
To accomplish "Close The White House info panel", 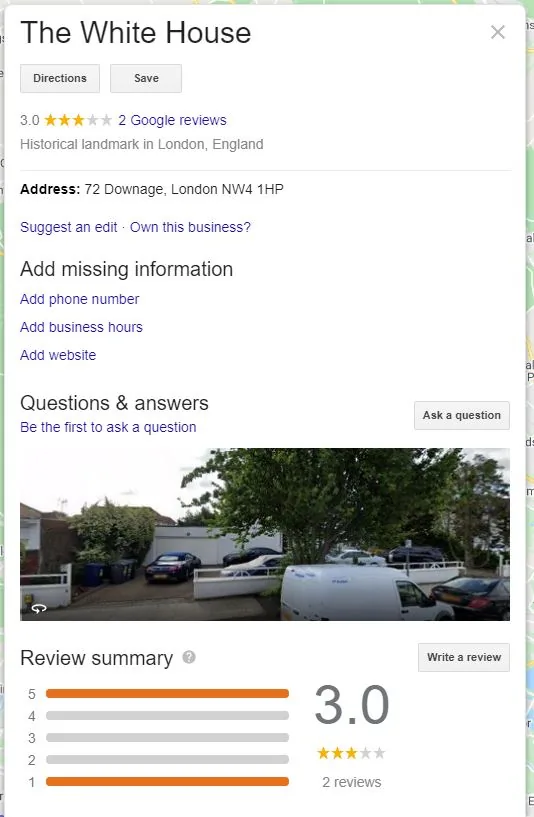I will [498, 32].
